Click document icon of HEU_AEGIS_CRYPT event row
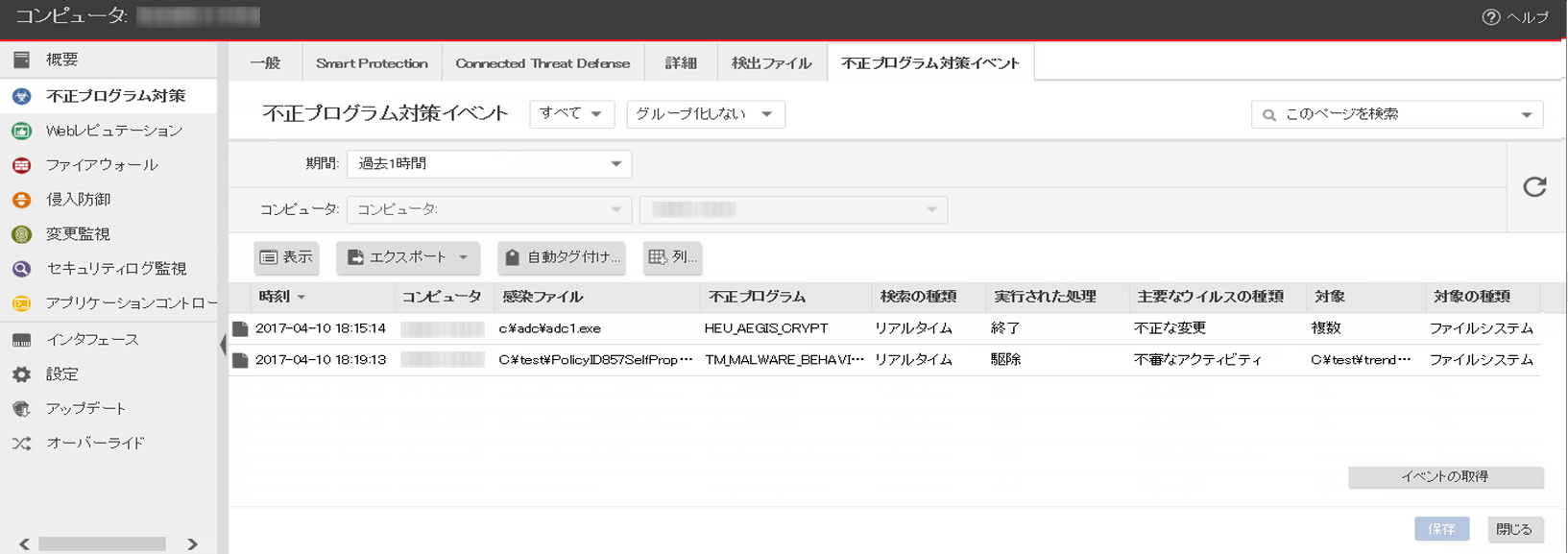This screenshot has width=1568, height=554. pos(240,328)
